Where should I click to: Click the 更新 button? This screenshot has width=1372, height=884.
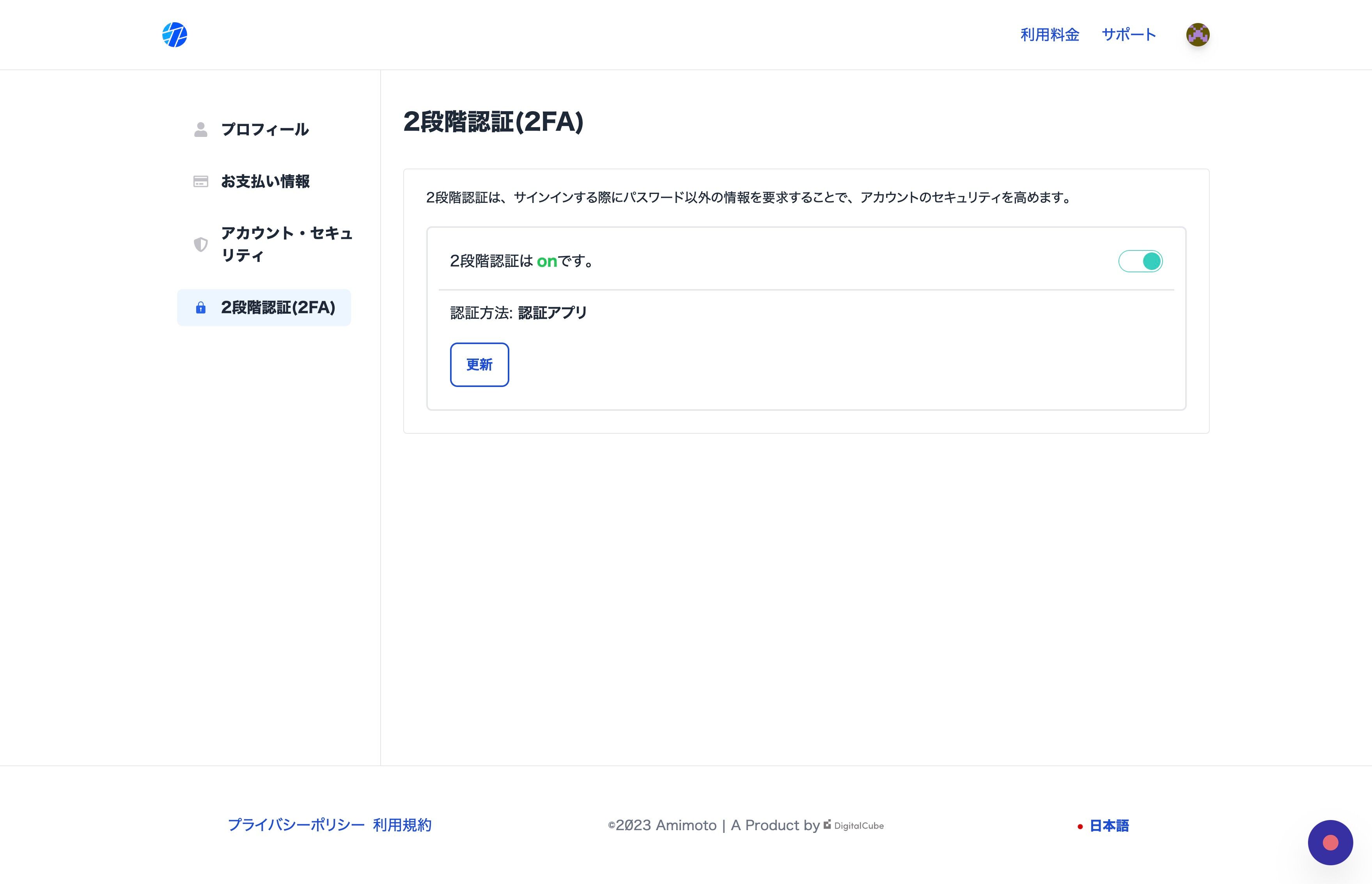pyautogui.click(x=479, y=364)
